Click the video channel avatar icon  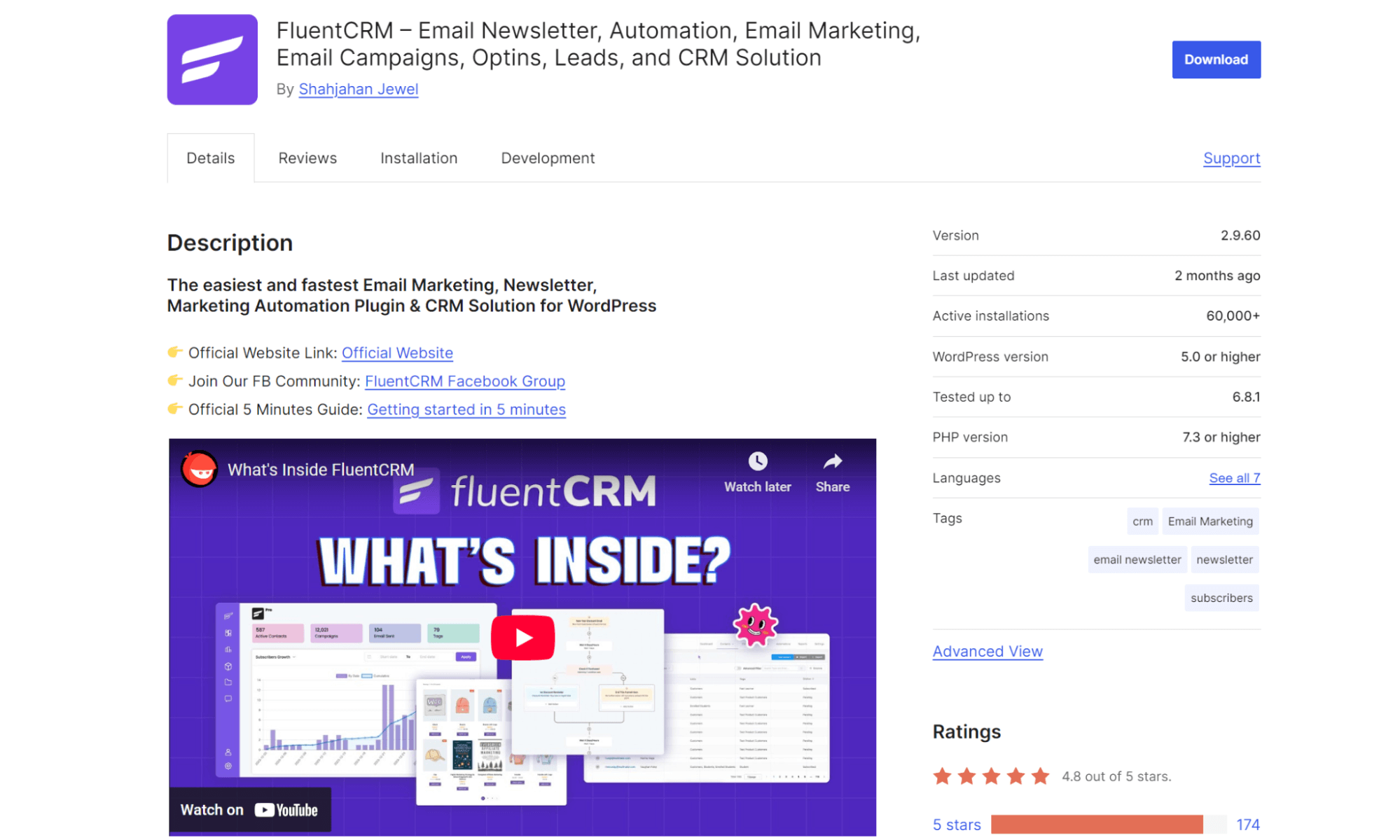pyautogui.click(x=200, y=469)
